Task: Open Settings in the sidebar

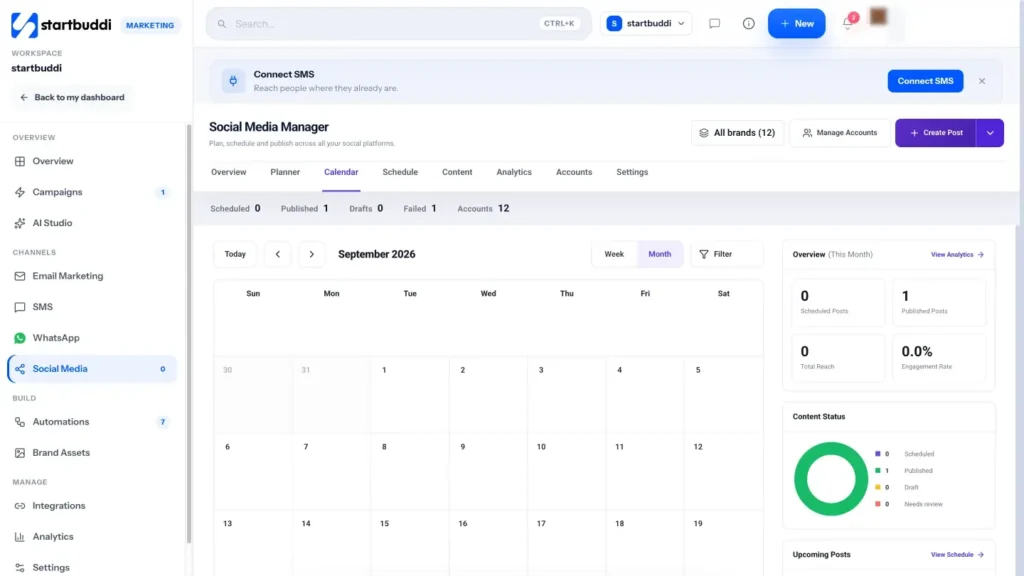Action: click(x=91, y=567)
